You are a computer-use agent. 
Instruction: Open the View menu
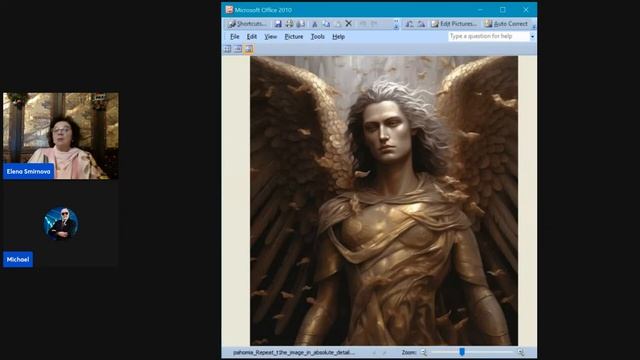[270, 36]
